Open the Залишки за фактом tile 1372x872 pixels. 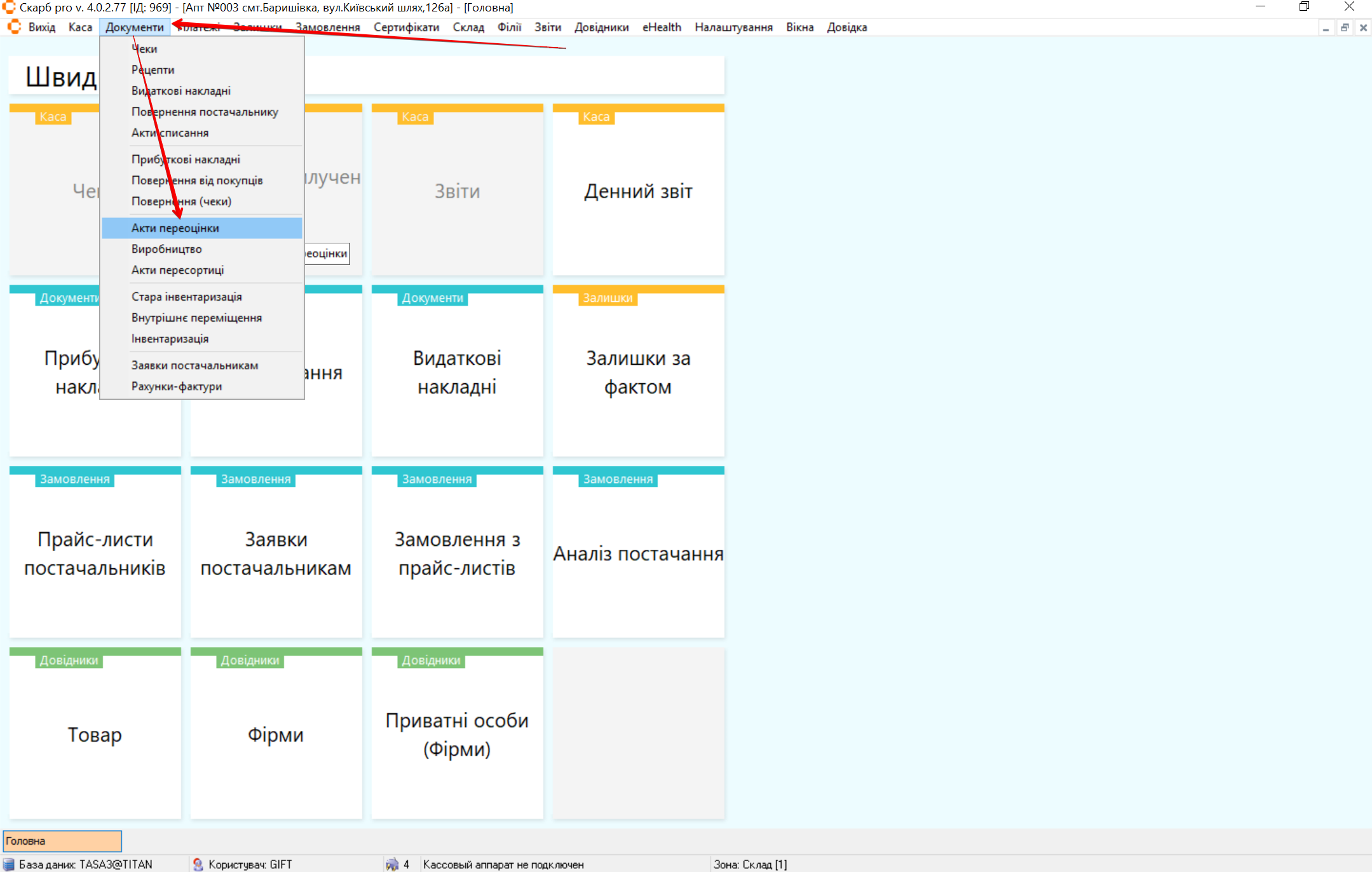click(x=638, y=372)
